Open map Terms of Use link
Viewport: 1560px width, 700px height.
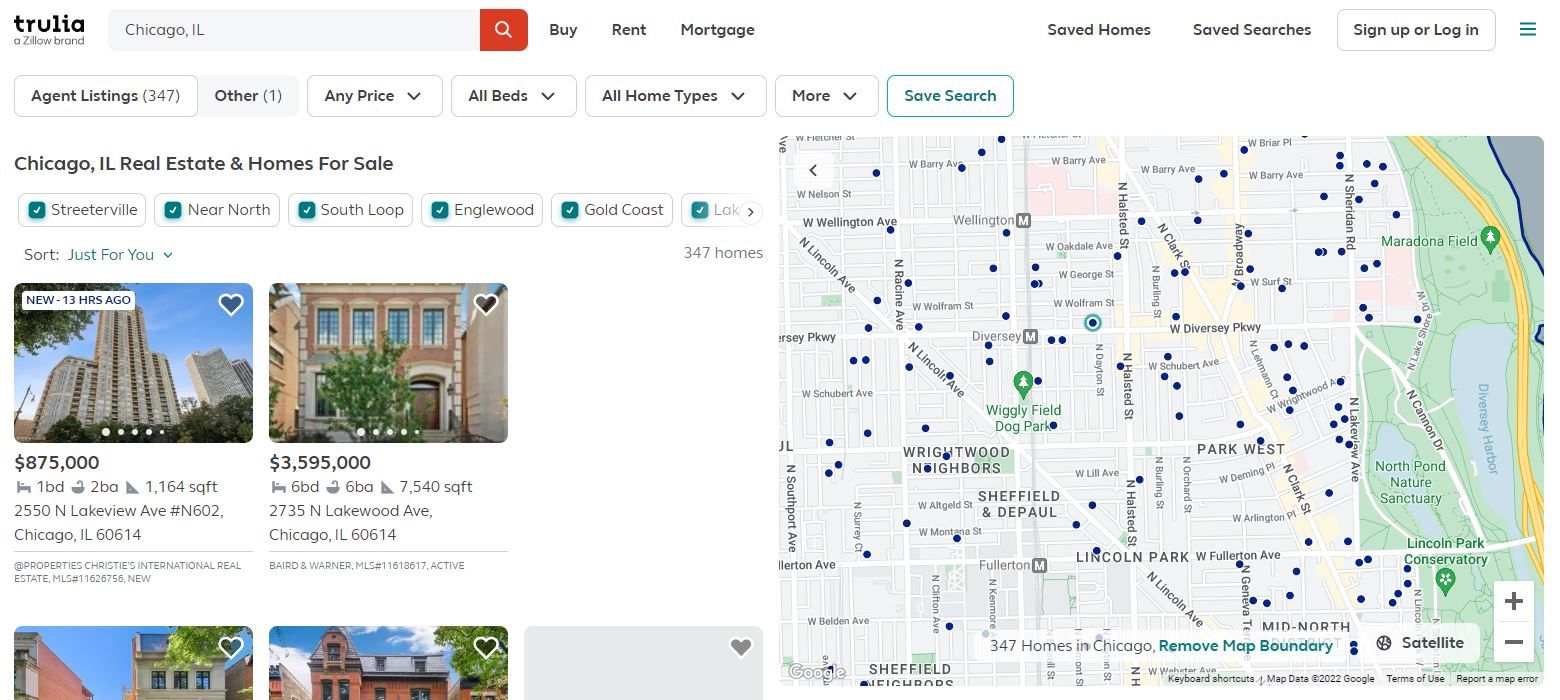(x=1415, y=679)
